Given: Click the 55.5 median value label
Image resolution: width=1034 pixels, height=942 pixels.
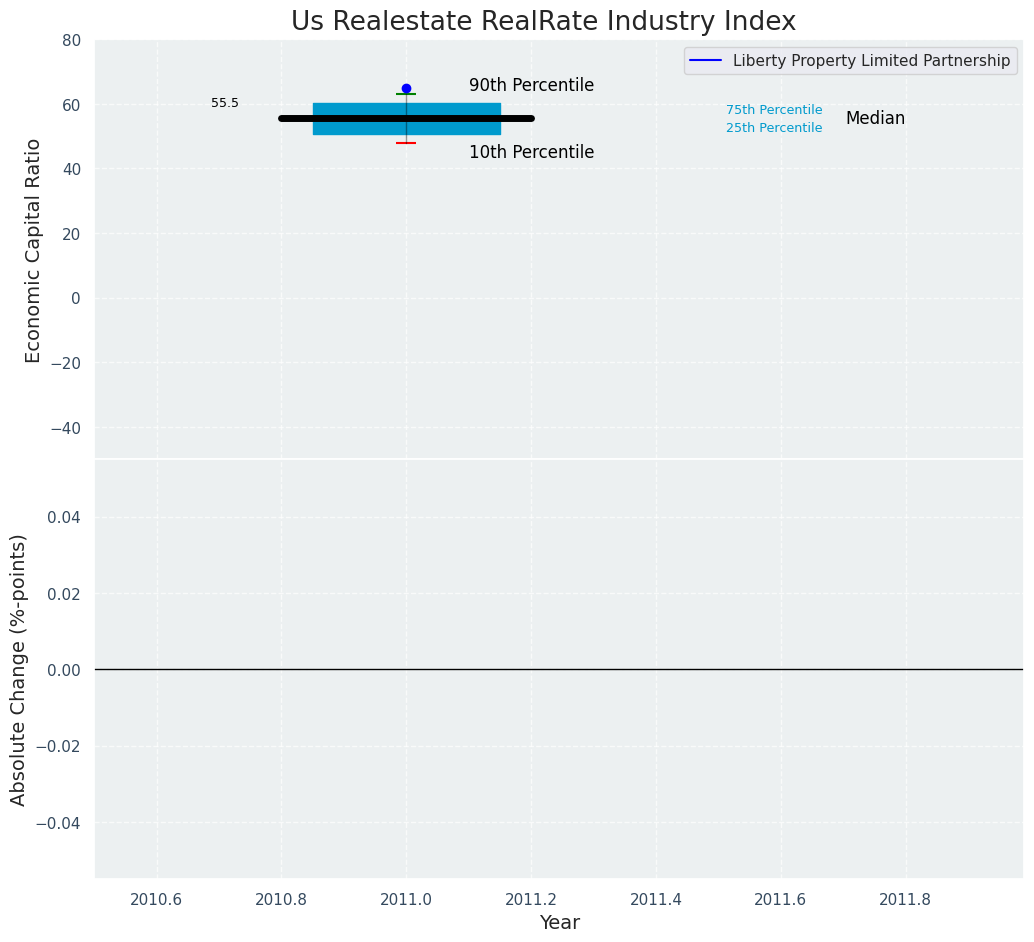Looking at the screenshot, I should pyautogui.click(x=225, y=103).
